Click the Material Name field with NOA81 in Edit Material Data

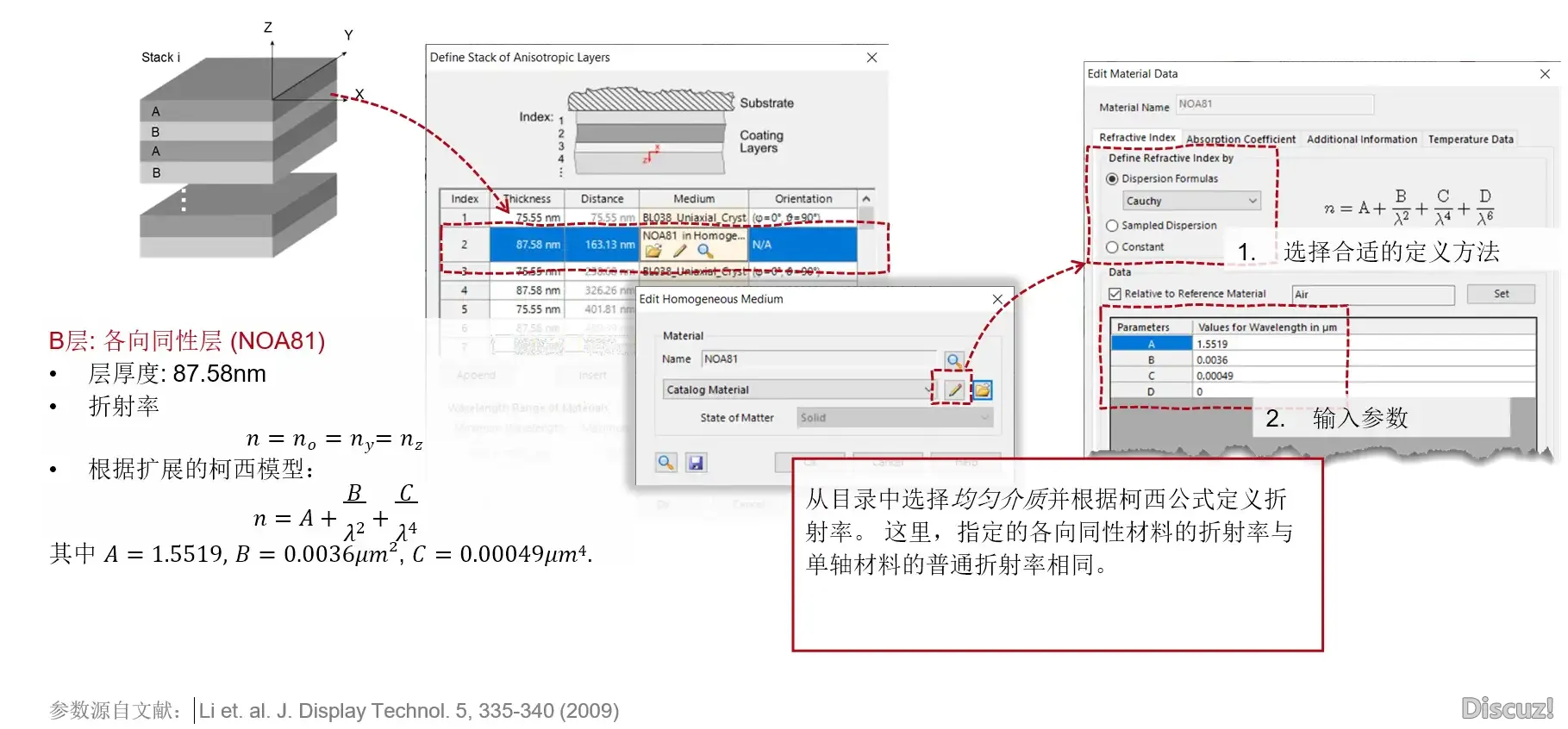click(x=1275, y=104)
